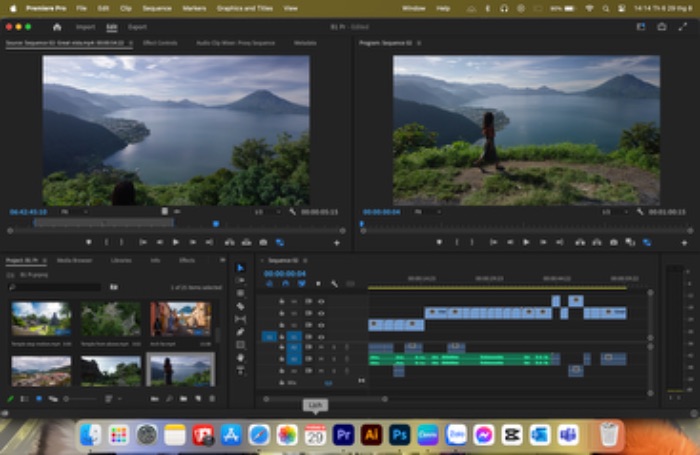The width and height of the screenshot is (700, 455).
Task: Open the Source monitor zoom level Fit dropdown
Action: [x=75, y=212]
